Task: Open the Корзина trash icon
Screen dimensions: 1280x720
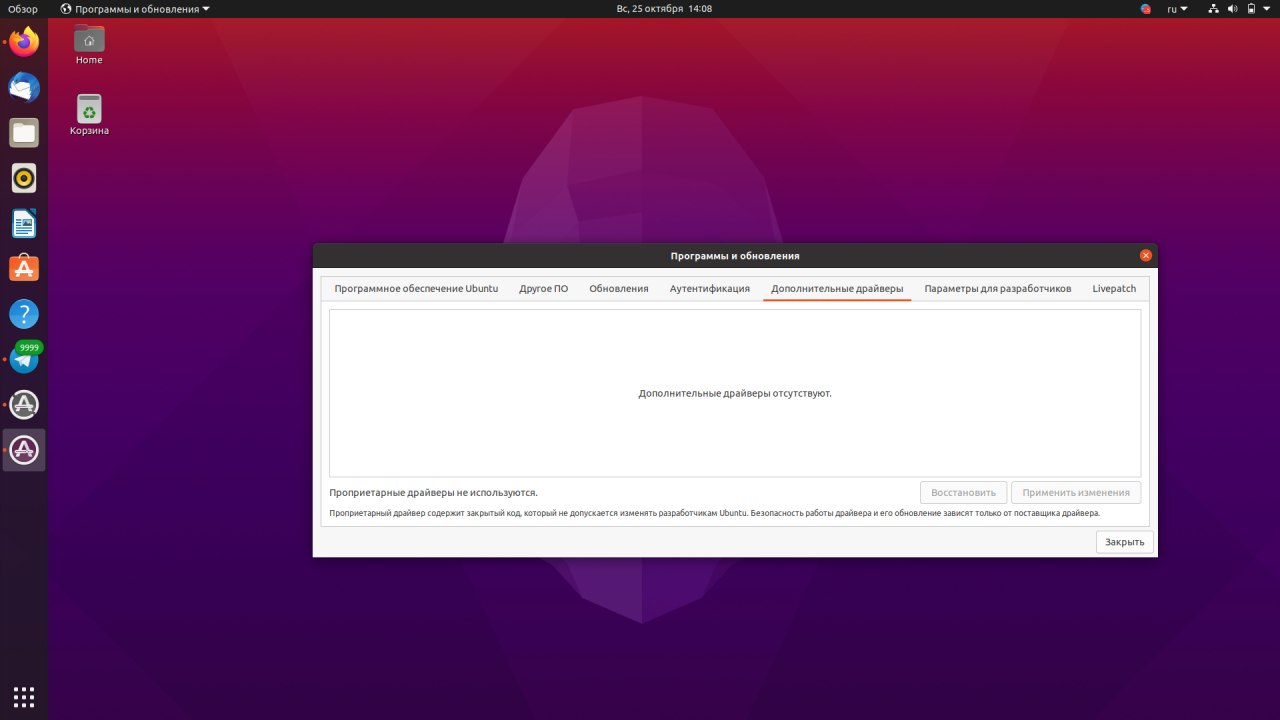Action: pos(89,115)
